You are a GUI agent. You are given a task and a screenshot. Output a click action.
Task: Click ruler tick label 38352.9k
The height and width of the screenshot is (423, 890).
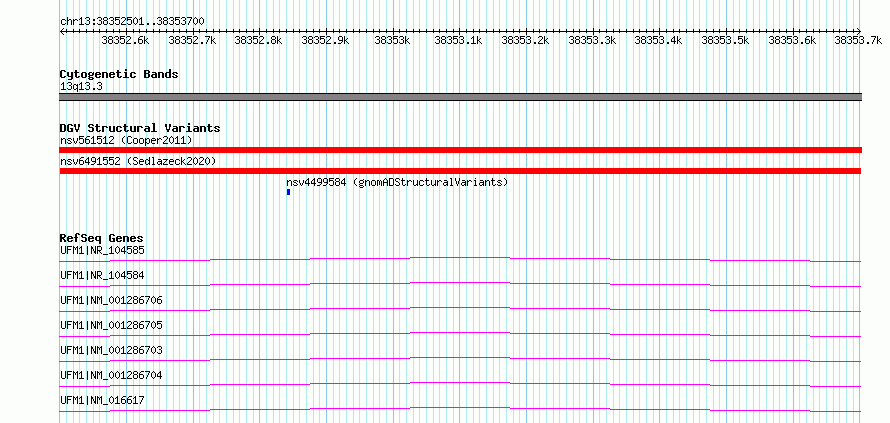[x=325, y=40]
